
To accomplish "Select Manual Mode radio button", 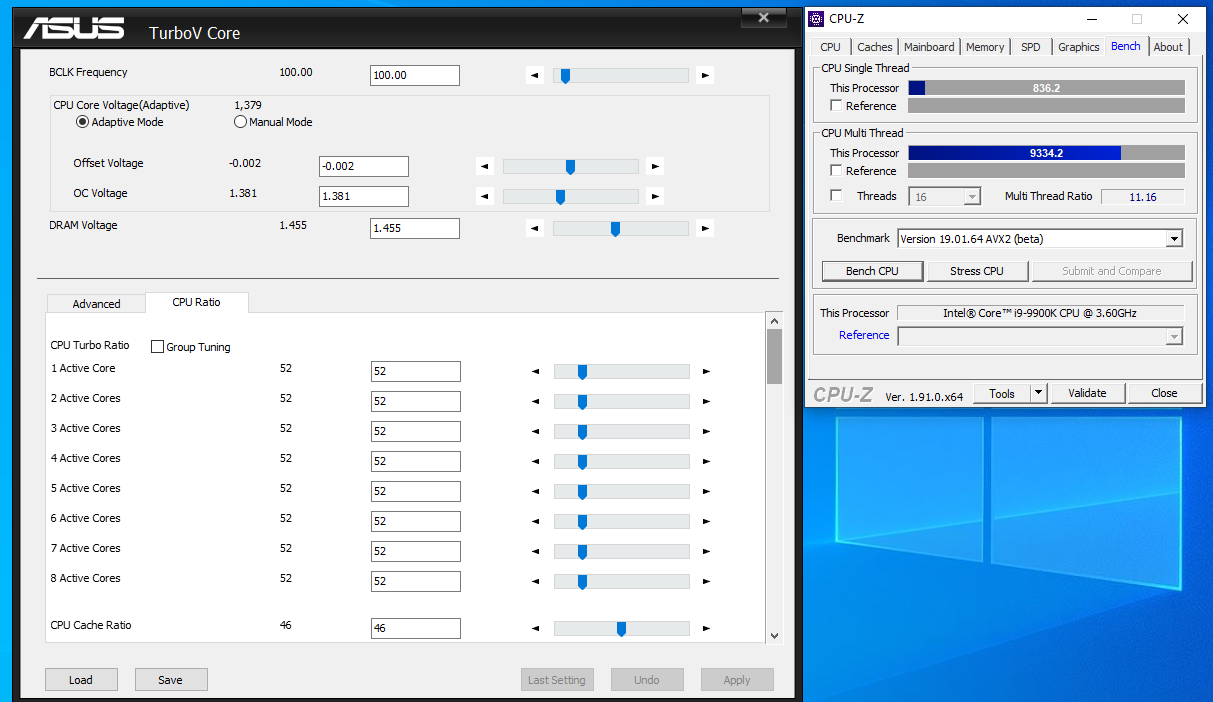I will (240, 122).
